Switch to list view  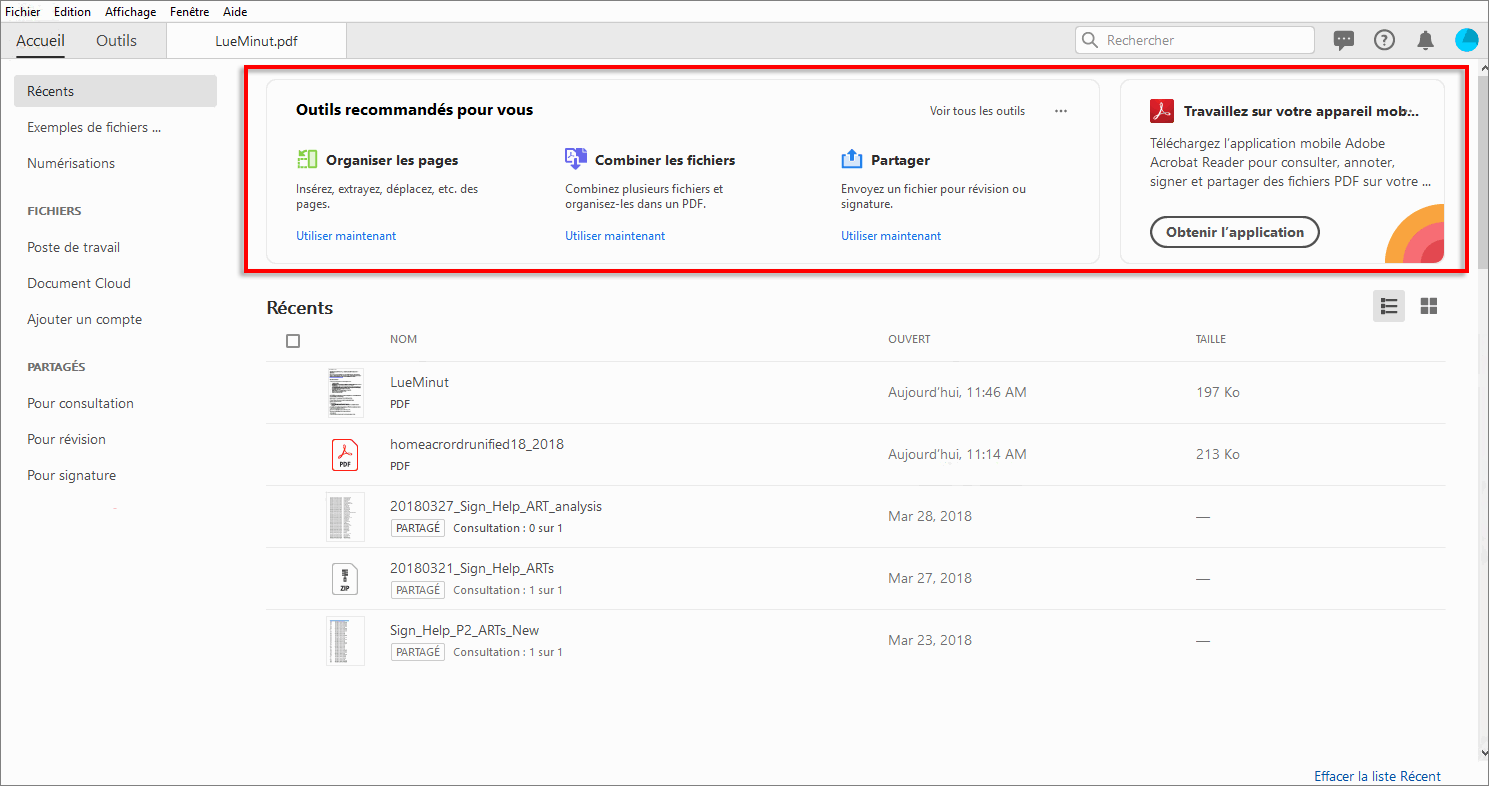[x=1388, y=306]
